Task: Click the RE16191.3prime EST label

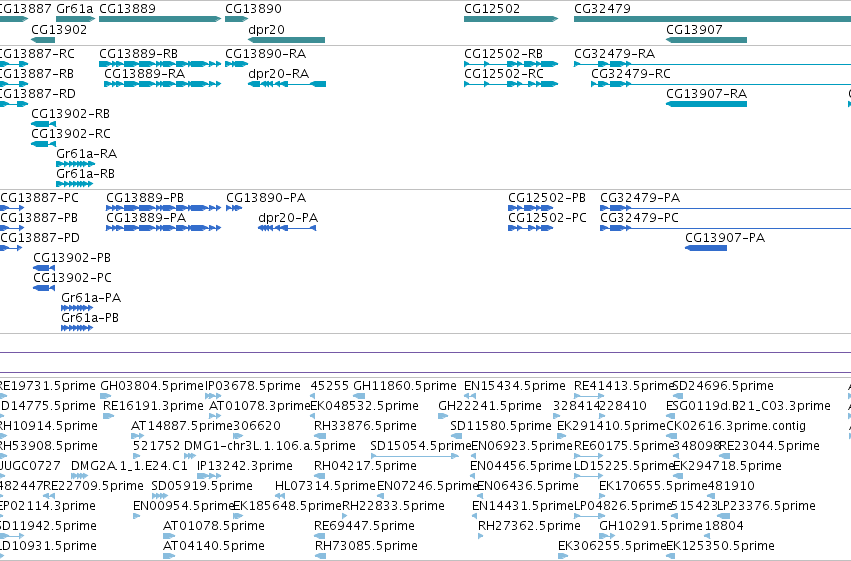Action: click(153, 406)
